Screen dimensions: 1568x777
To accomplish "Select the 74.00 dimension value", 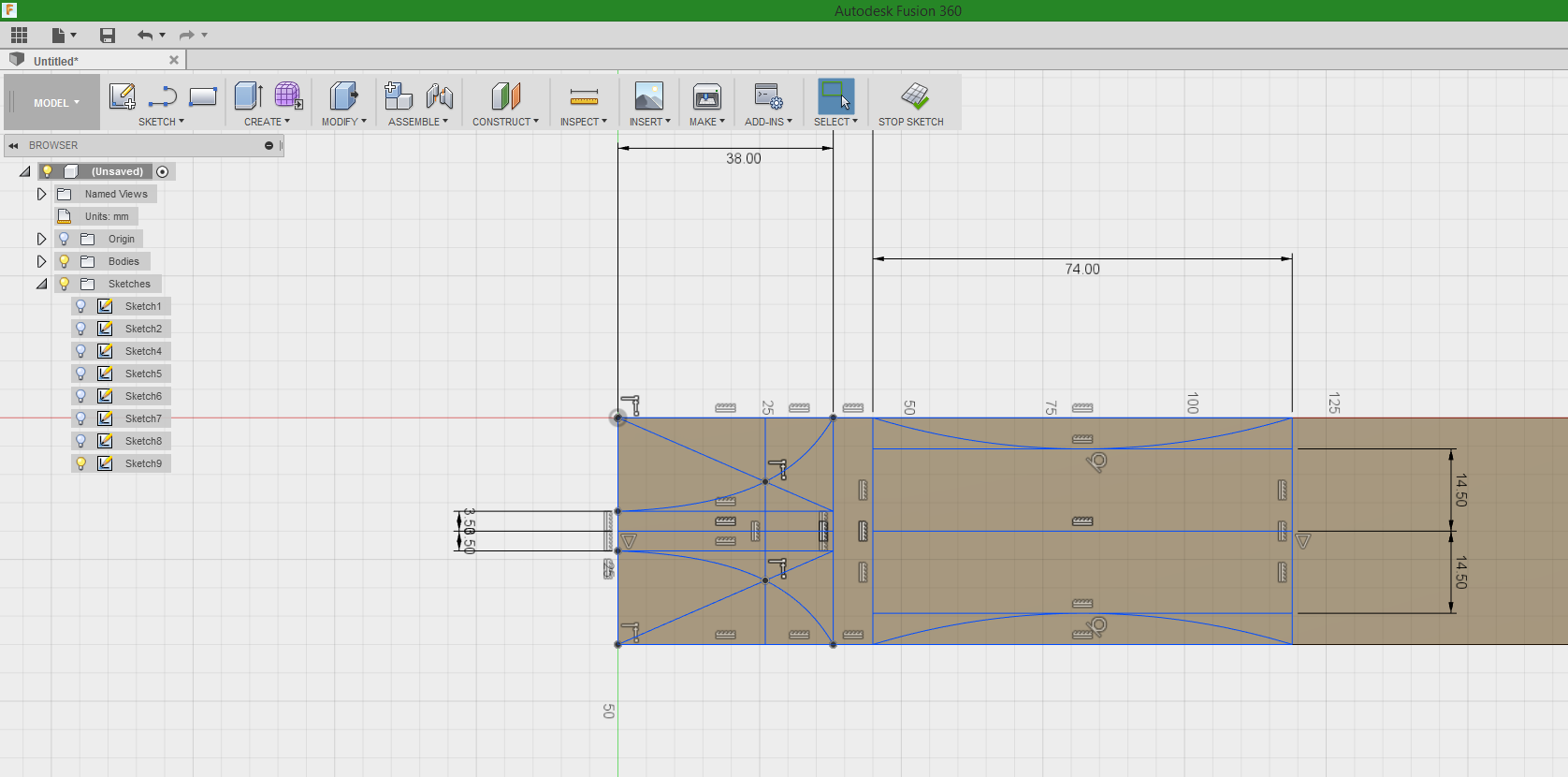I will coord(1082,270).
